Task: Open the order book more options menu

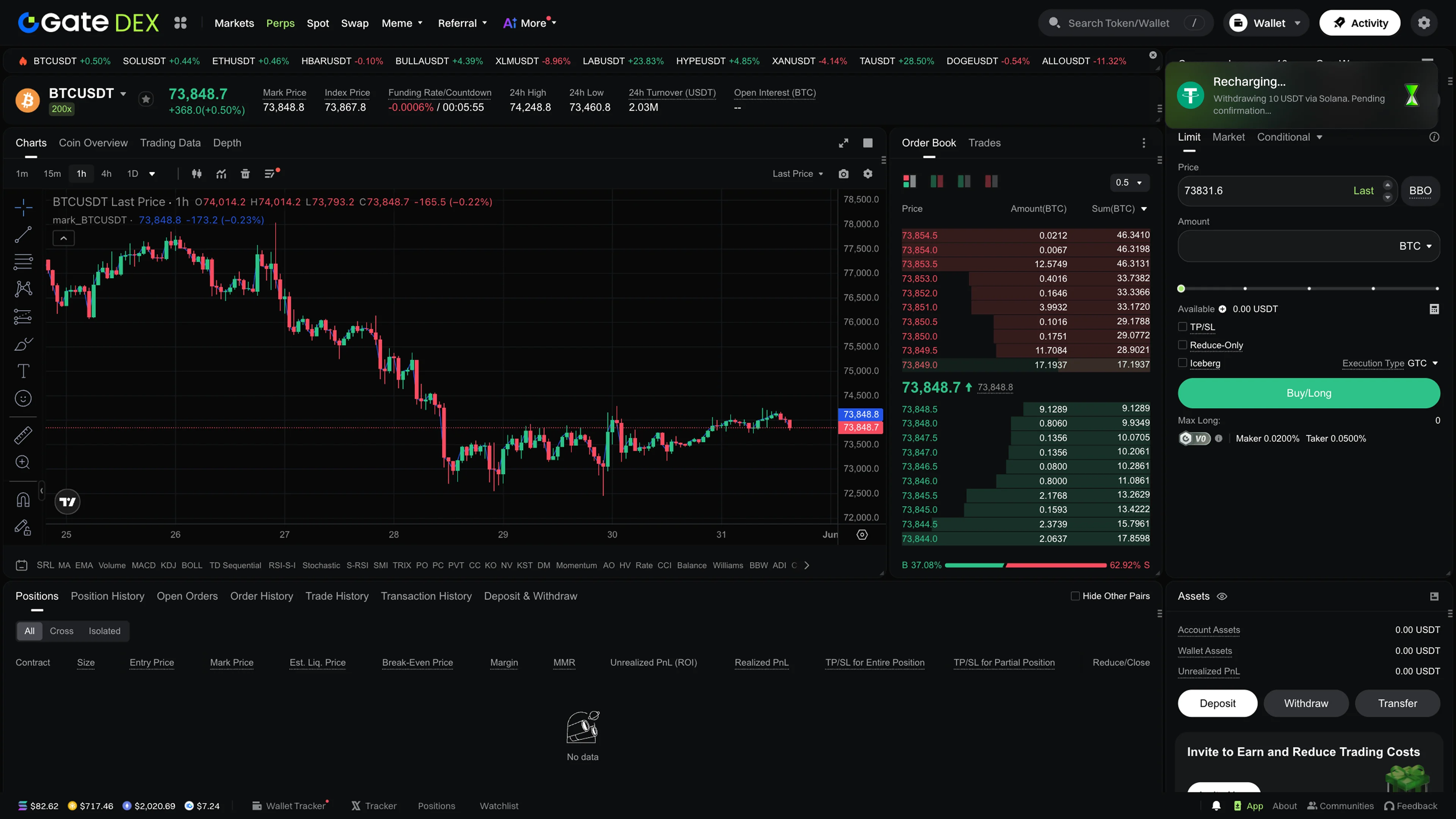Action: point(1144,143)
